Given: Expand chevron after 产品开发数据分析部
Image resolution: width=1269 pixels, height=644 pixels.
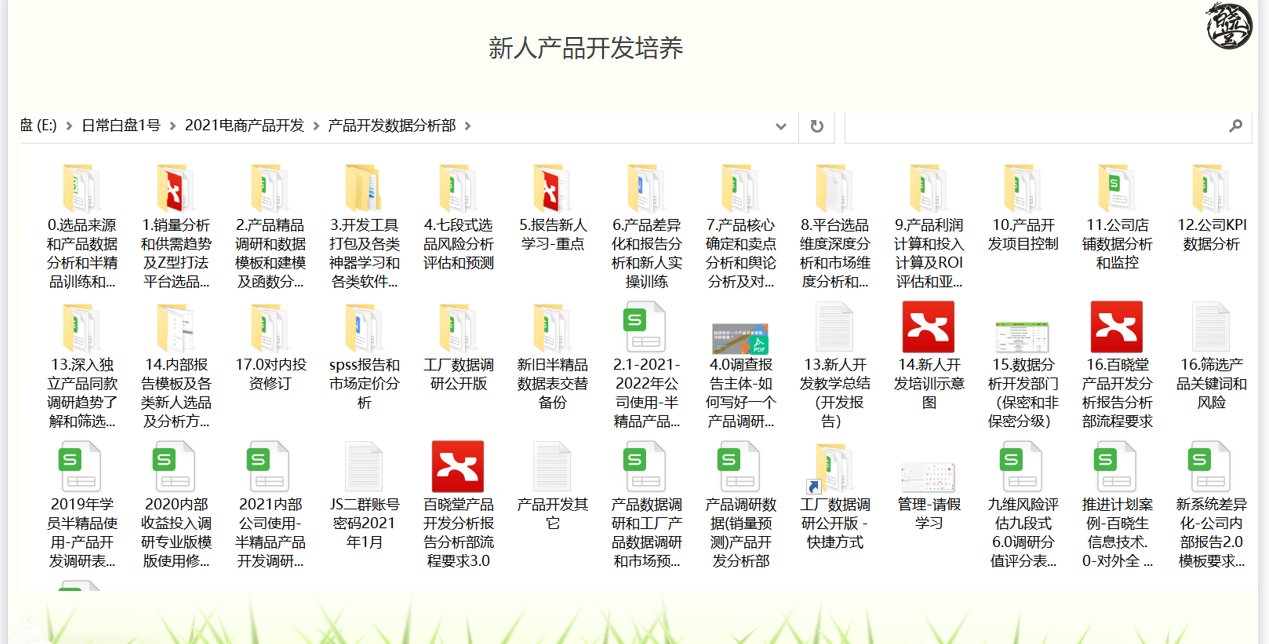Looking at the screenshot, I should pos(467,126).
